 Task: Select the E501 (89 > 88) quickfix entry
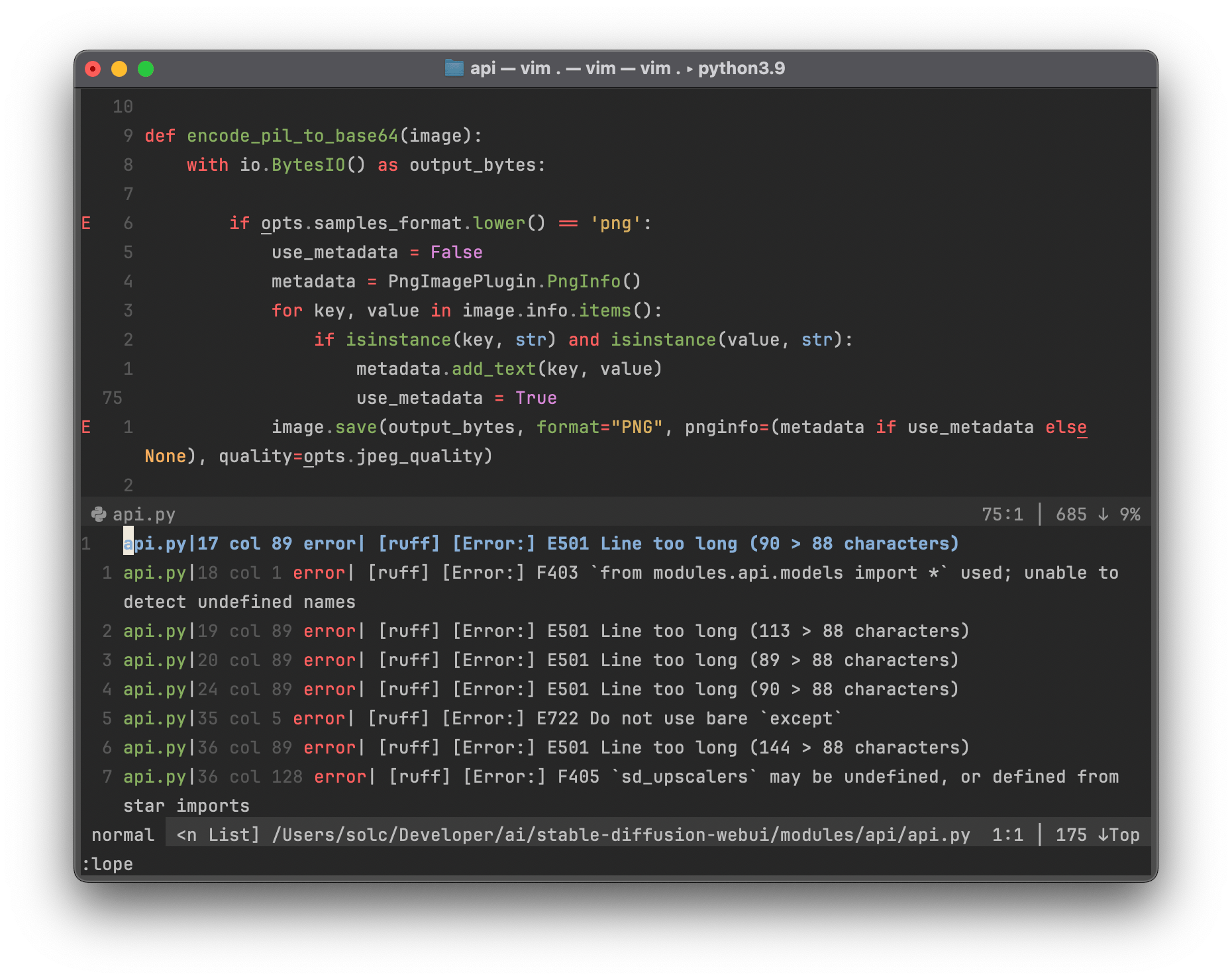click(x=541, y=660)
